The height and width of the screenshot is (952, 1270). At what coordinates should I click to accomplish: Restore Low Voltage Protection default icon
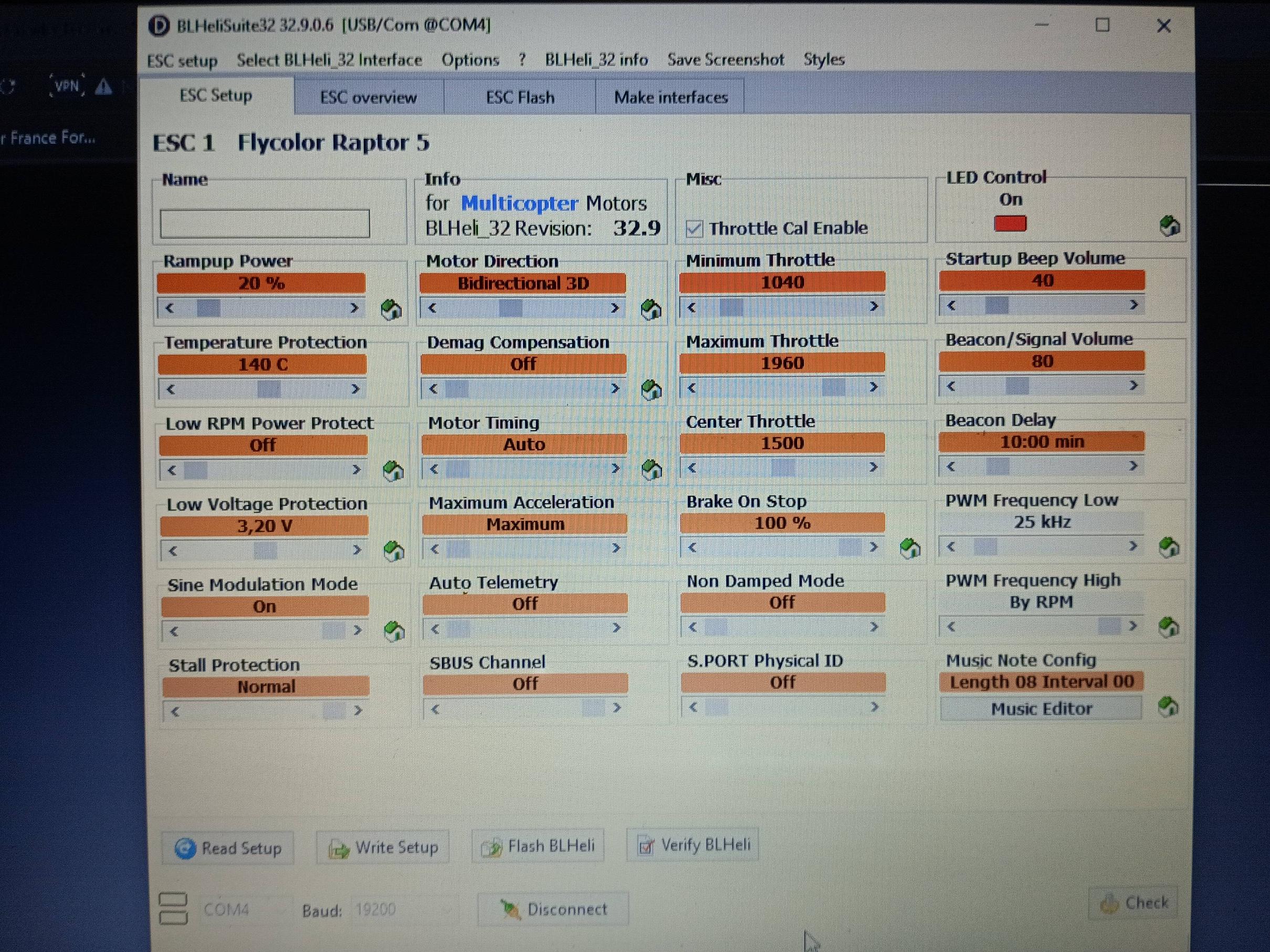[393, 551]
